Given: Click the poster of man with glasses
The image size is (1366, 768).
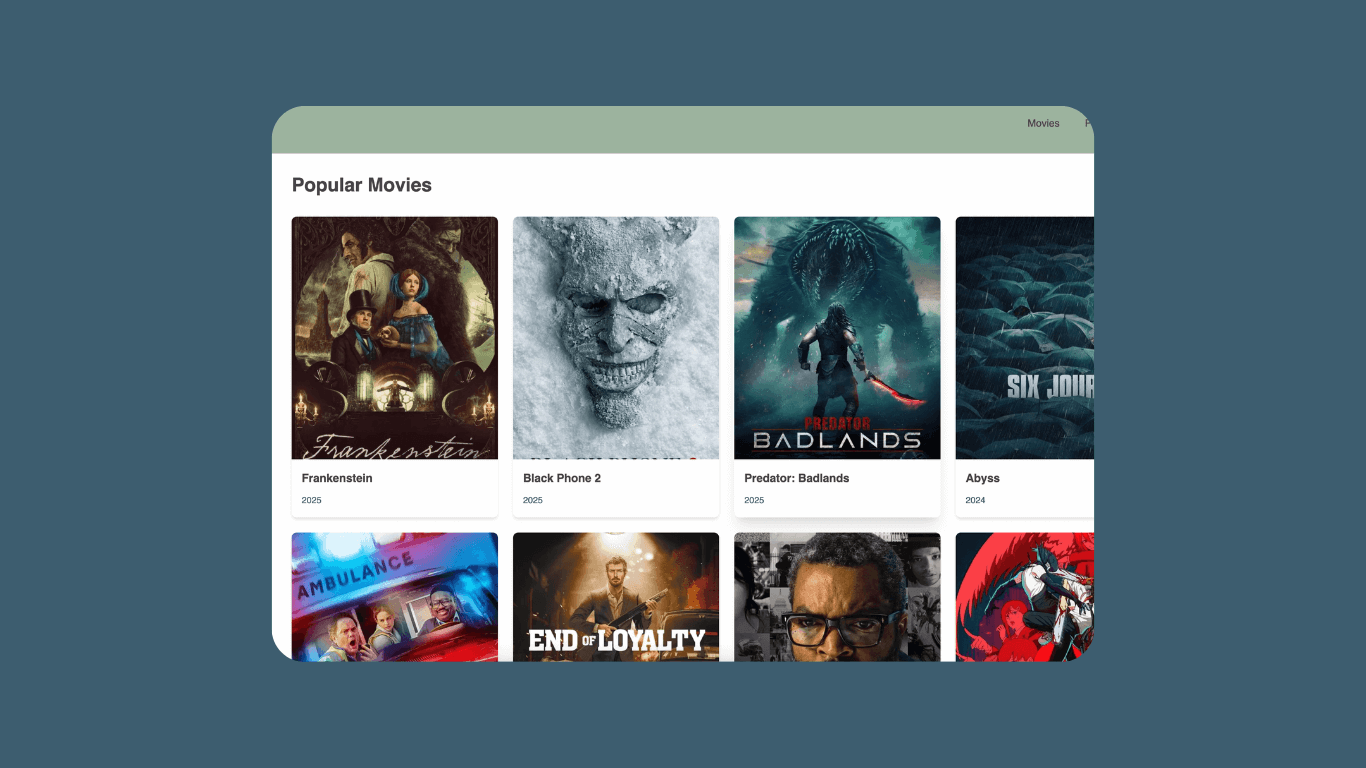Looking at the screenshot, I should [837, 596].
